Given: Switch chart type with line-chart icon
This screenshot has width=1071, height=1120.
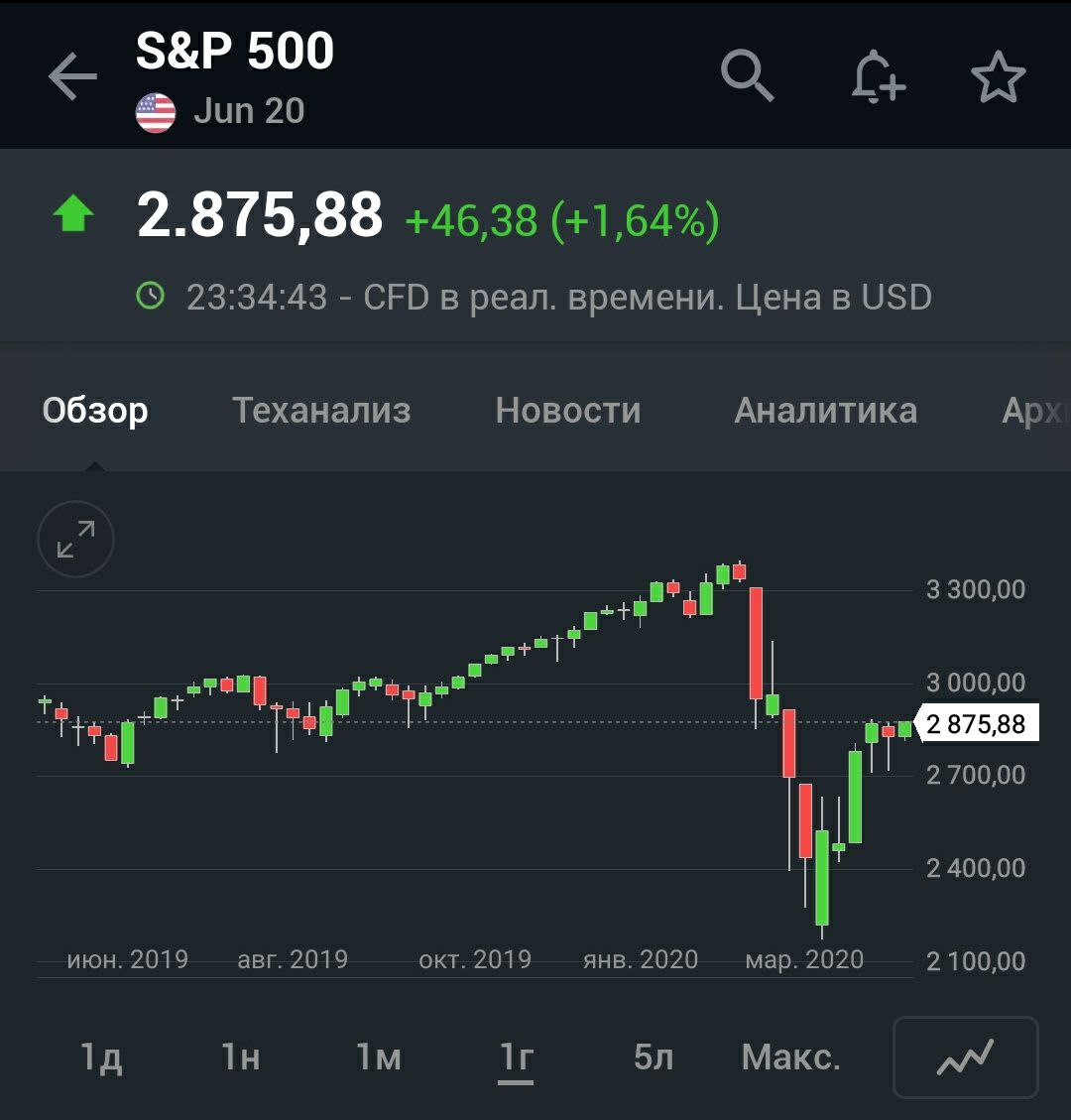Looking at the screenshot, I should [965, 1058].
